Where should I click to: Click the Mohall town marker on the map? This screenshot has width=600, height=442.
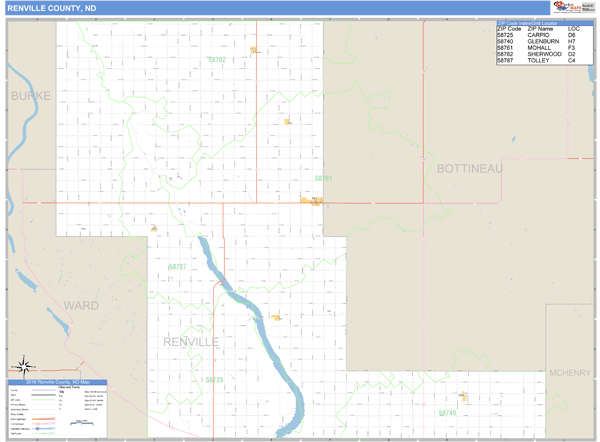(311, 200)
